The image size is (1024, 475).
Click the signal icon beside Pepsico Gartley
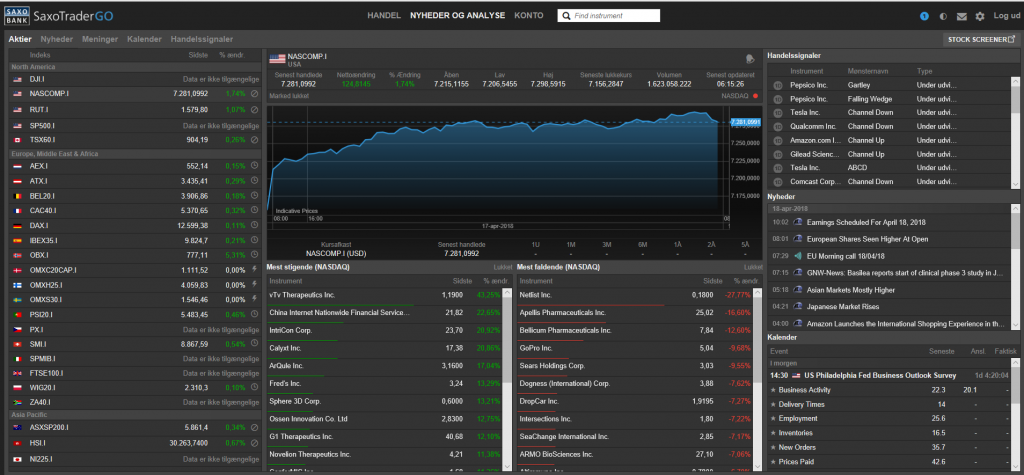click(x=777, y=85)
